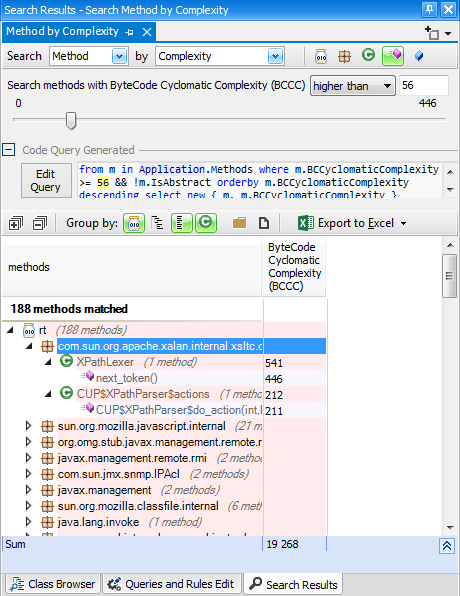Image resolution: width=460 pixels, height=596 pixels.
Task: Click the complexity threshold field showing 56
Action: 424,85
